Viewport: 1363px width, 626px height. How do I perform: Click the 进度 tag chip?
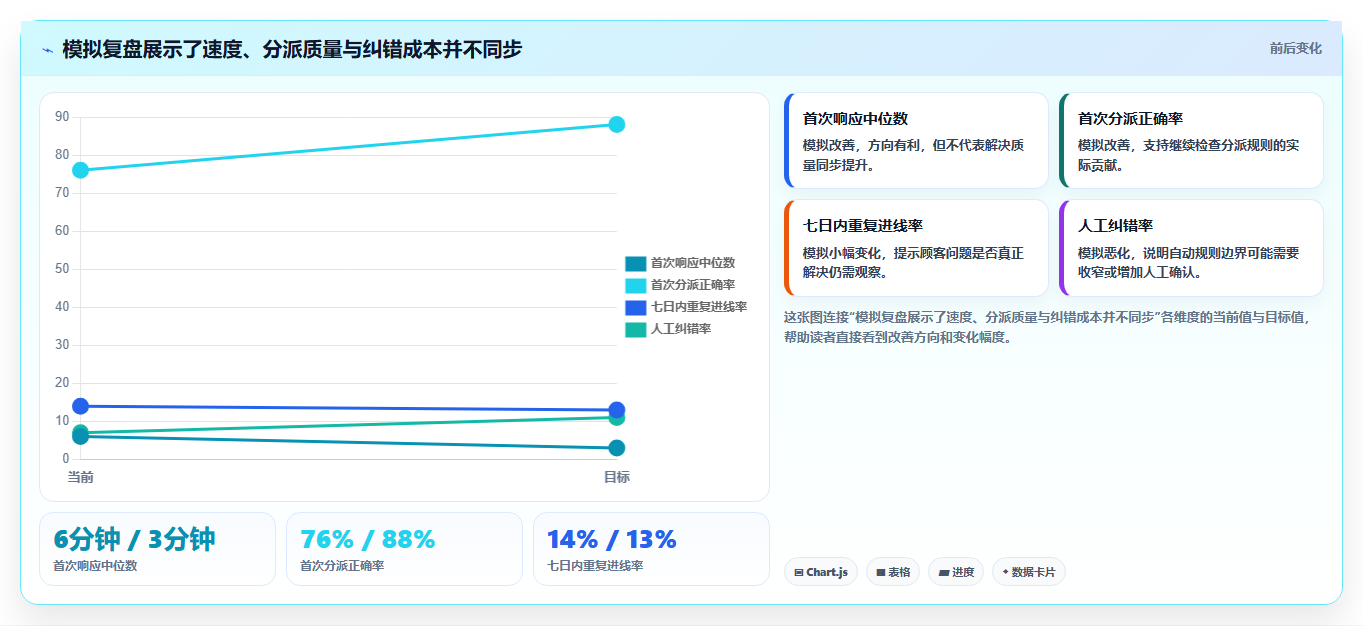956,572
